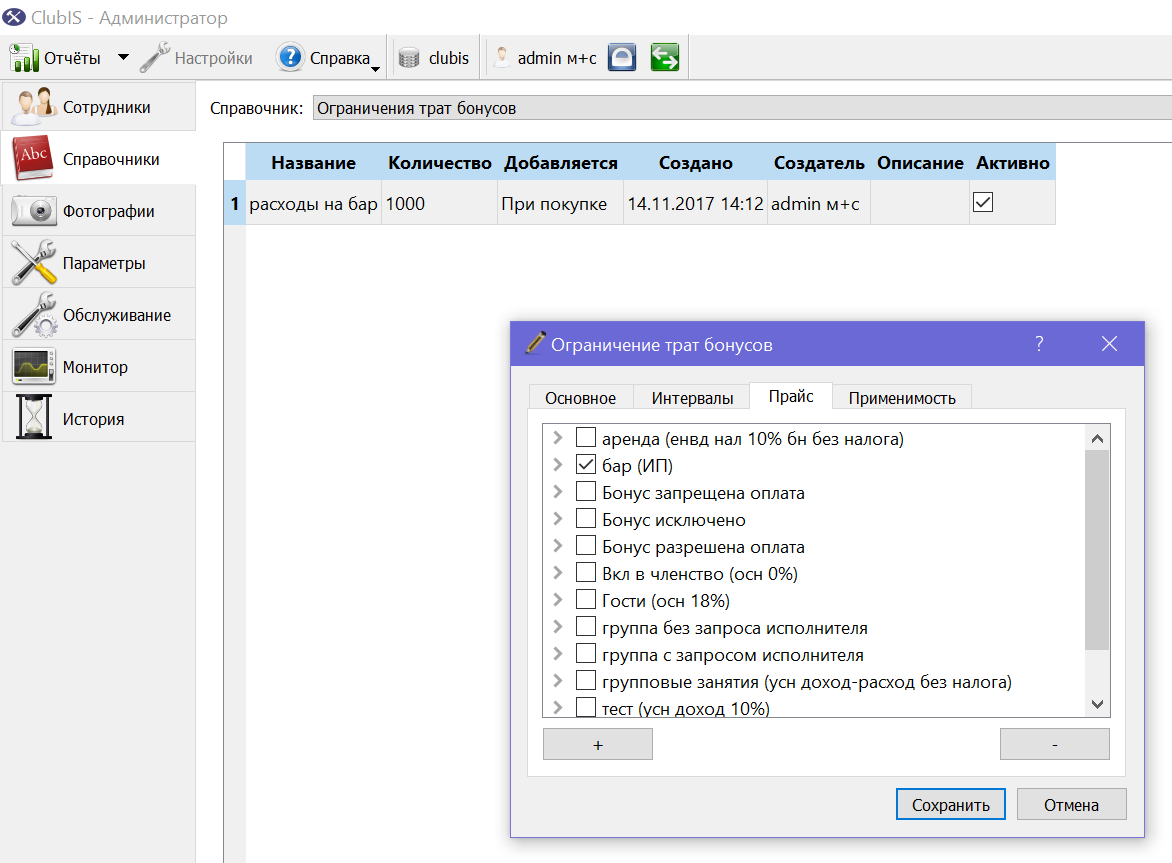Click the admin м+с user icon

click(502, 58)
